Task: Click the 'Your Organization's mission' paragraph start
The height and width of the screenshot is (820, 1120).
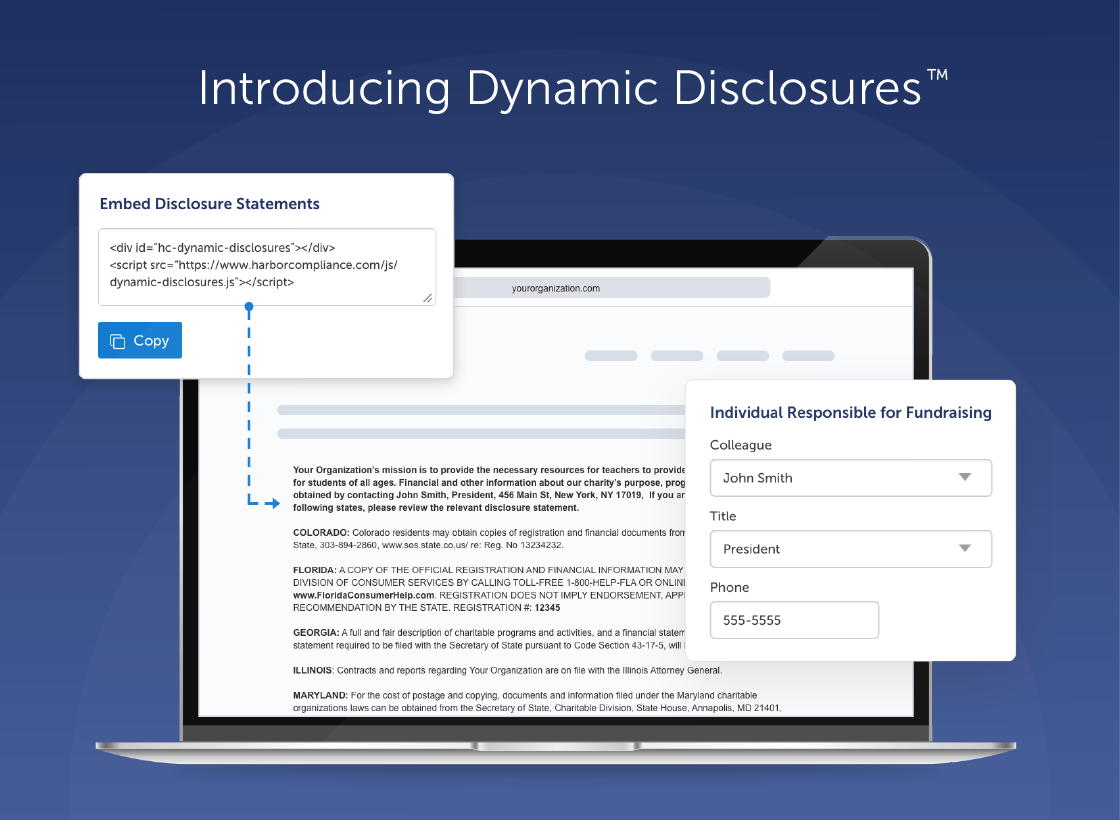Action: [x=354, y=470]
